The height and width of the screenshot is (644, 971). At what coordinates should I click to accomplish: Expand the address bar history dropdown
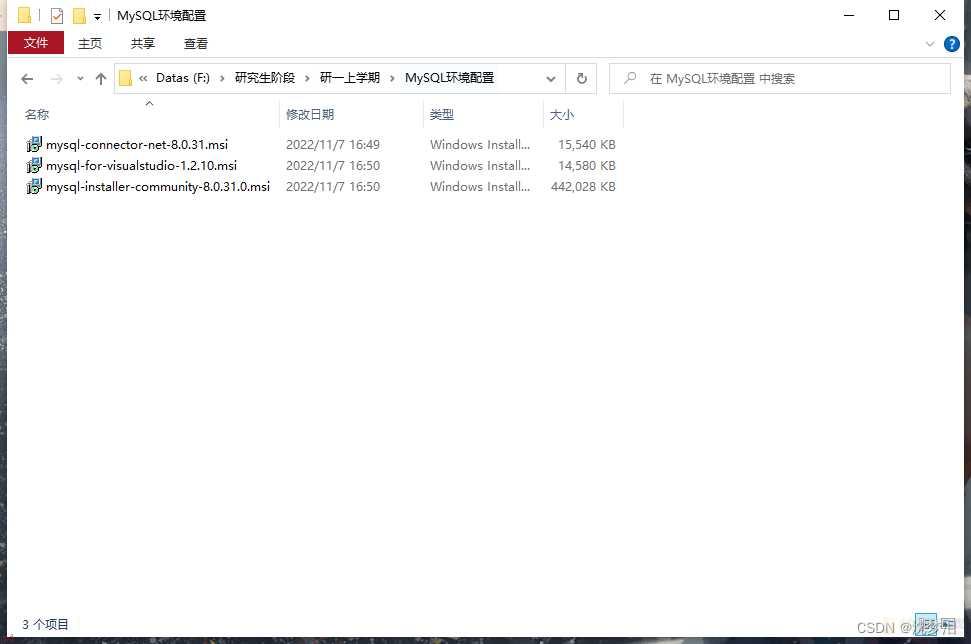pyautogui.click(x=551, y=79)
